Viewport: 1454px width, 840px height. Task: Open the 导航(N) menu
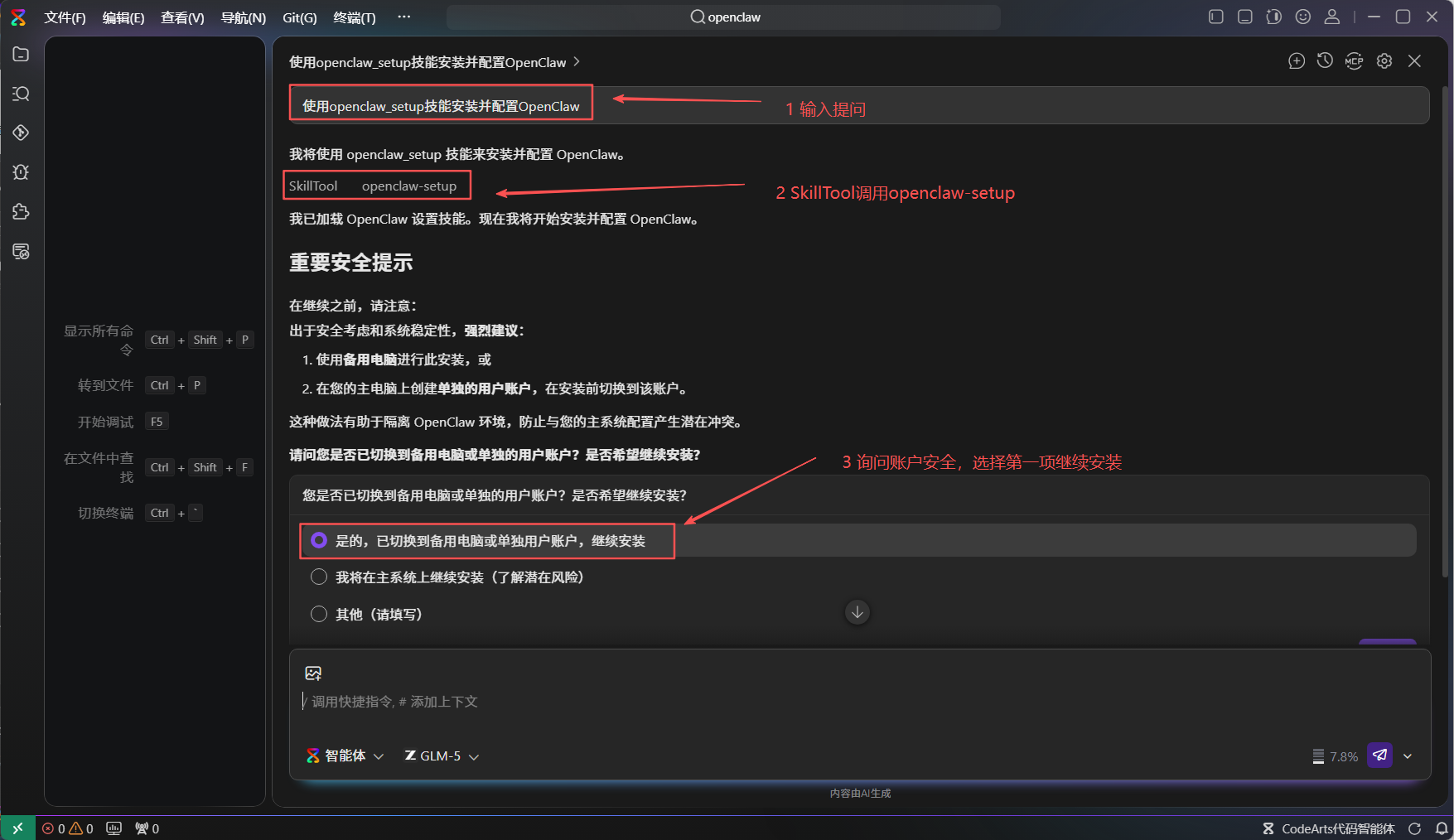pyautogui.click(x=244, y=17)
